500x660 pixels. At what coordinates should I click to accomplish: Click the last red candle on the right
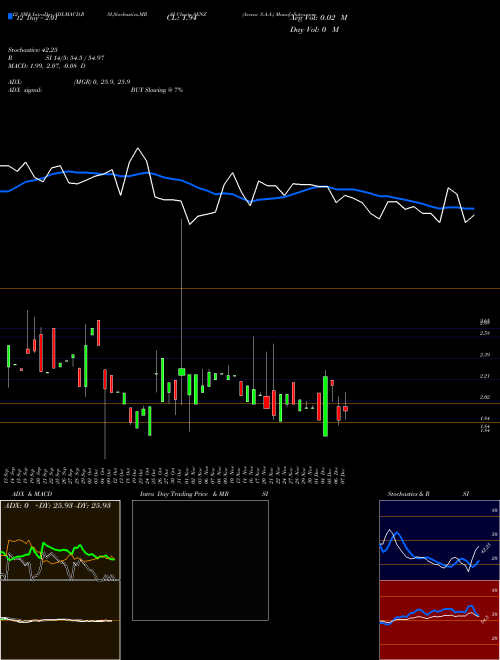346,408
